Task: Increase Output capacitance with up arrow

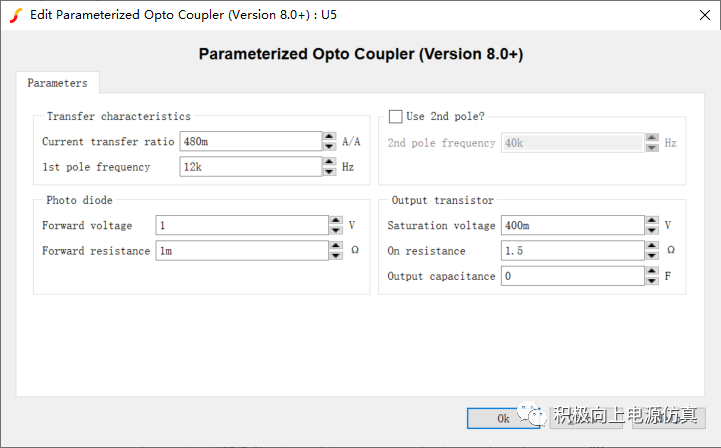Action: [x=652, y=270]
